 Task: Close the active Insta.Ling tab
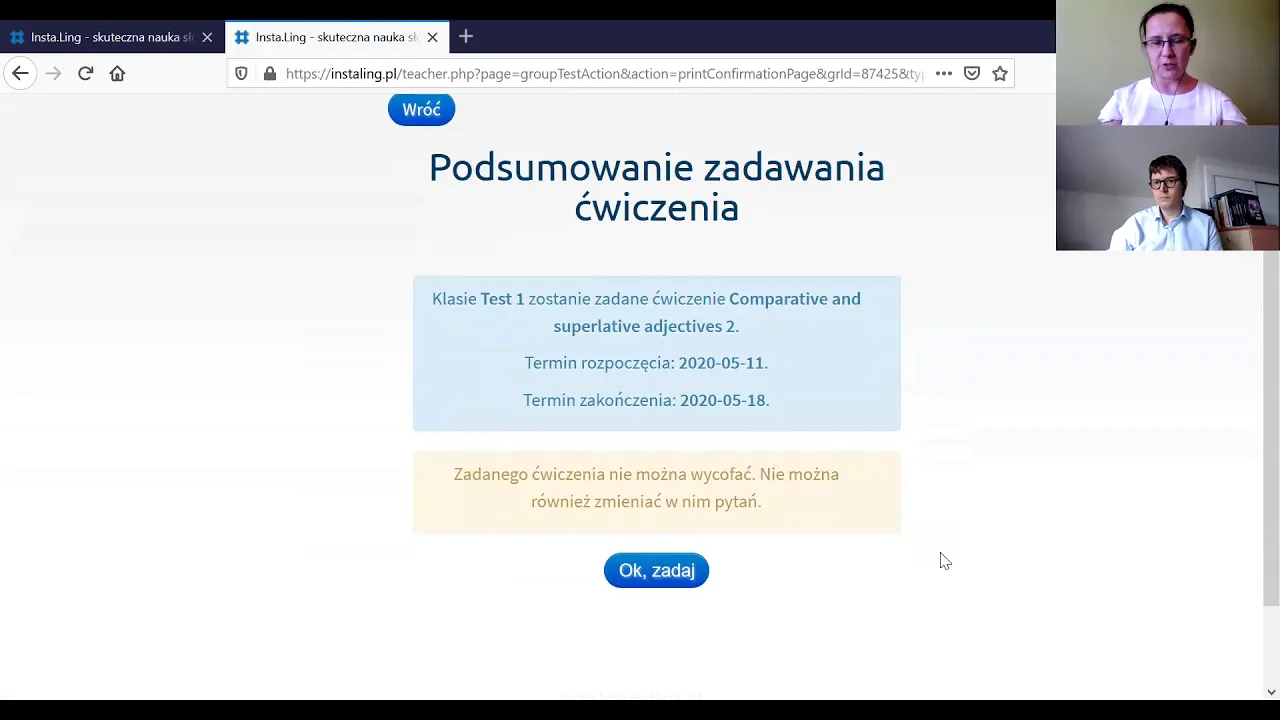432,37
